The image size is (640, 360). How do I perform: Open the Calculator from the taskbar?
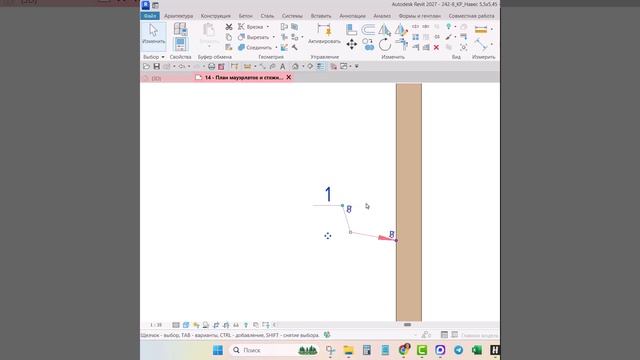click(x=367, y=350)
